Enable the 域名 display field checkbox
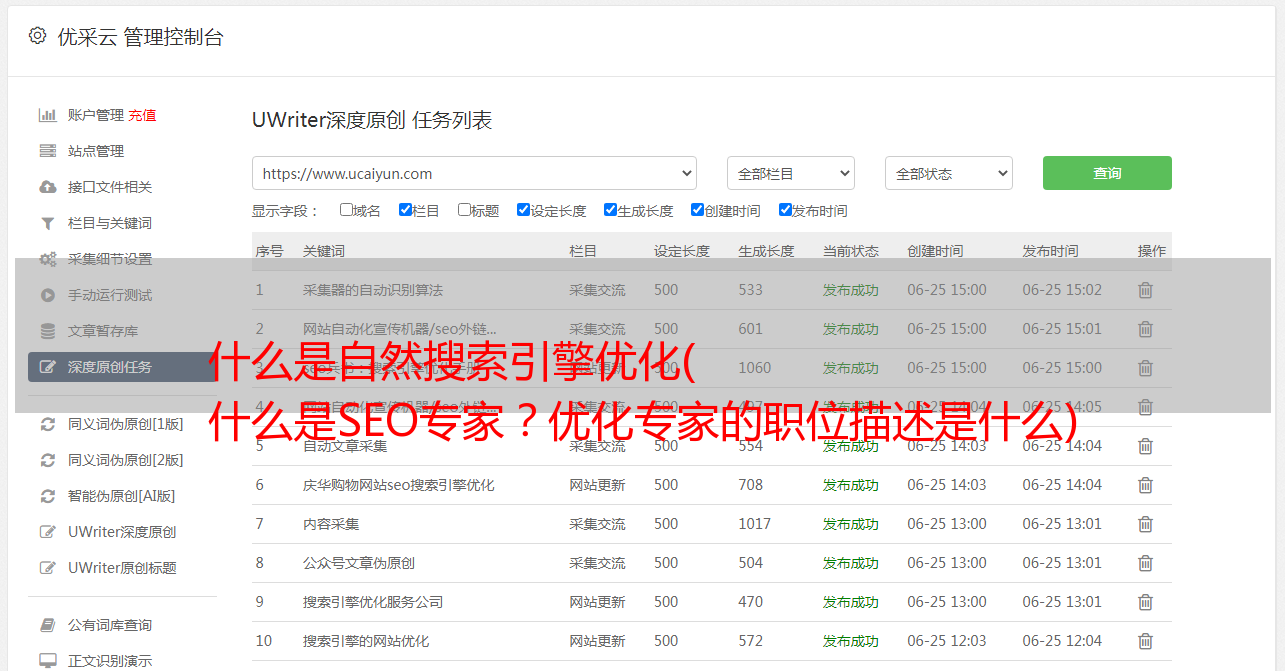 point(346,210)
